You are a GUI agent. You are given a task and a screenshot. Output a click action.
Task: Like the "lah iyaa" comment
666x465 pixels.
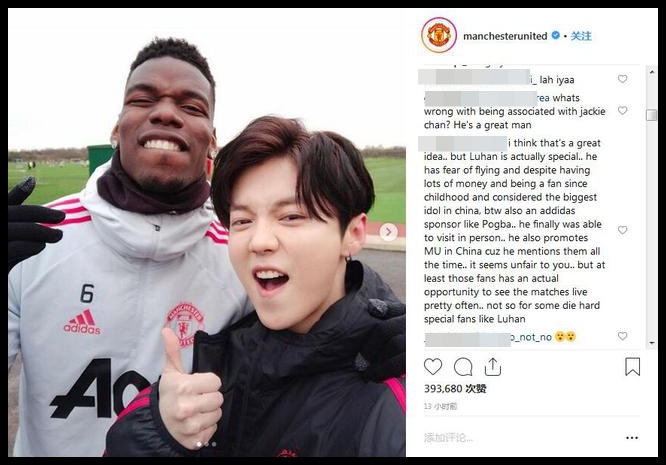[622, 79]
